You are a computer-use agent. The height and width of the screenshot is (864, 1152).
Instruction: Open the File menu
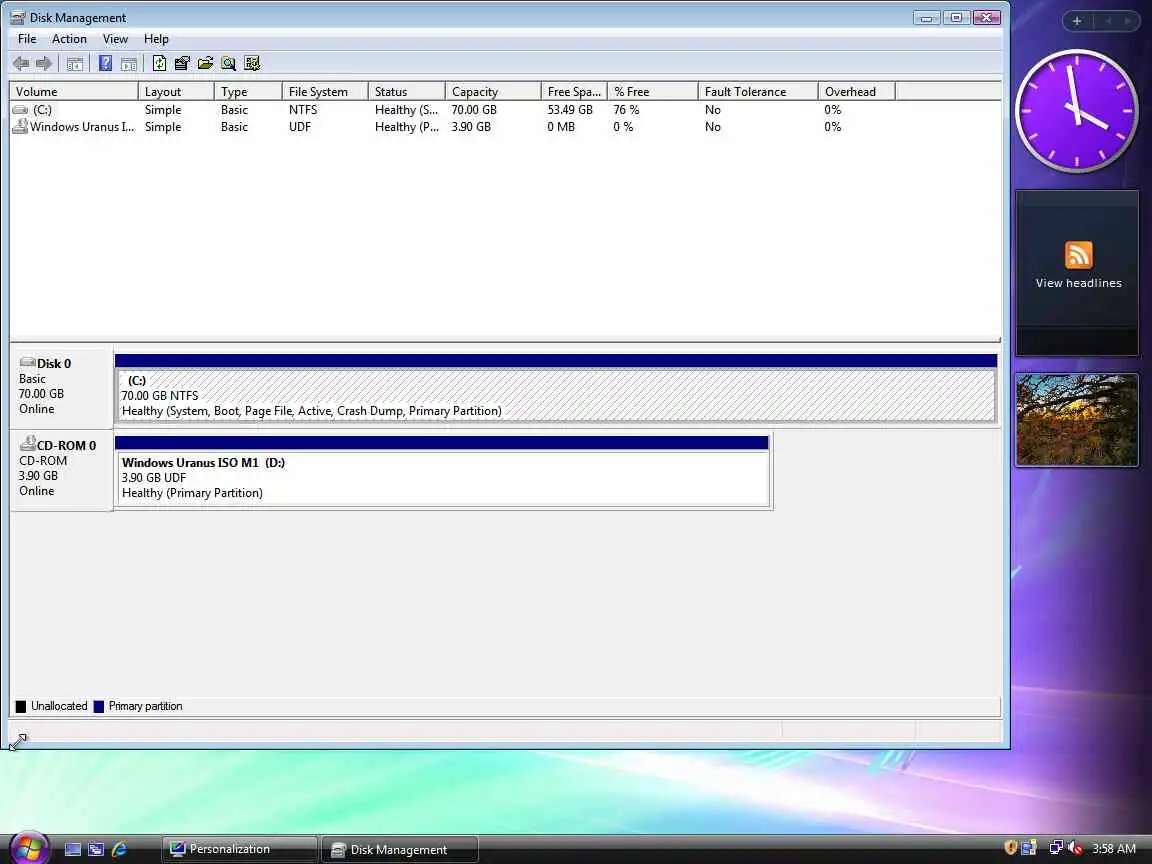coord(27,39)
